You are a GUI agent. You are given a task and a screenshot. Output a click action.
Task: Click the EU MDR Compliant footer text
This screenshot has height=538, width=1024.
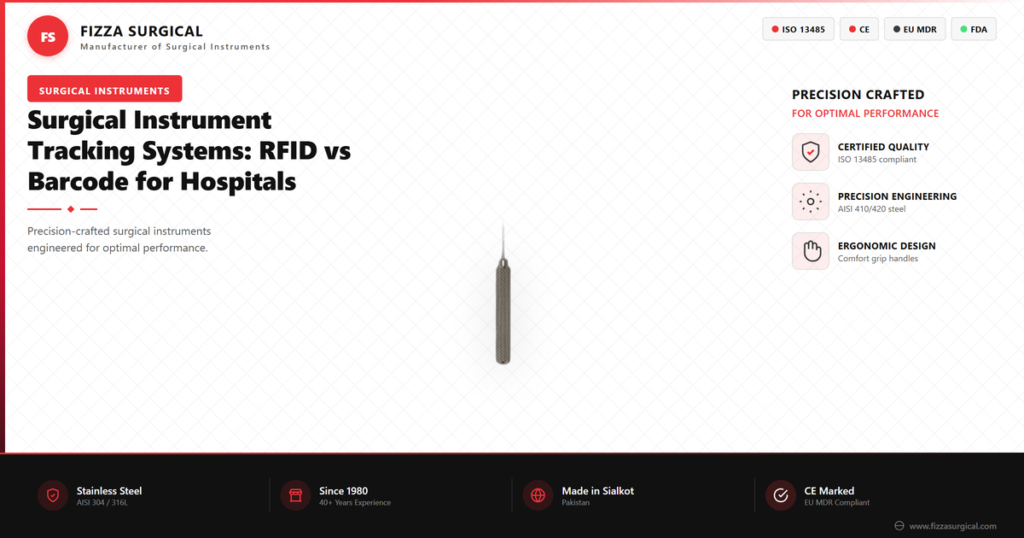[837, 503]
